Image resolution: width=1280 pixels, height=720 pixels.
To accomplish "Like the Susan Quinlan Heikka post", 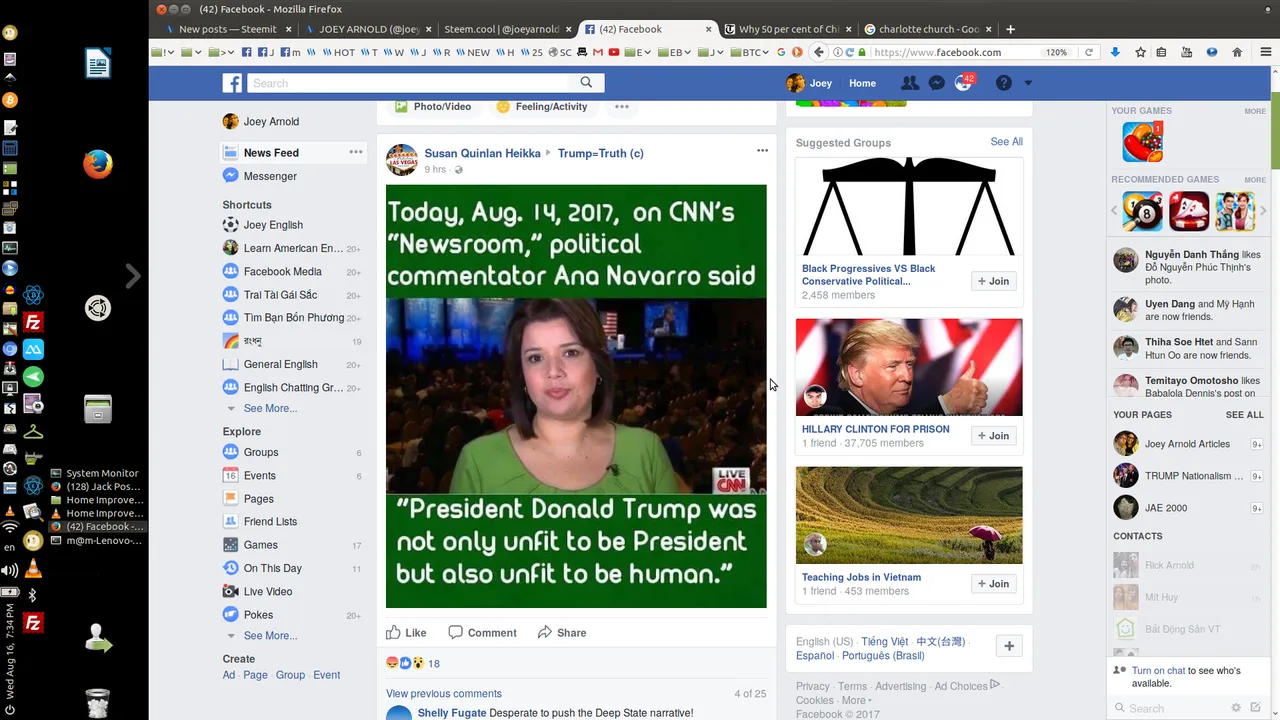I will click(407, 632).
